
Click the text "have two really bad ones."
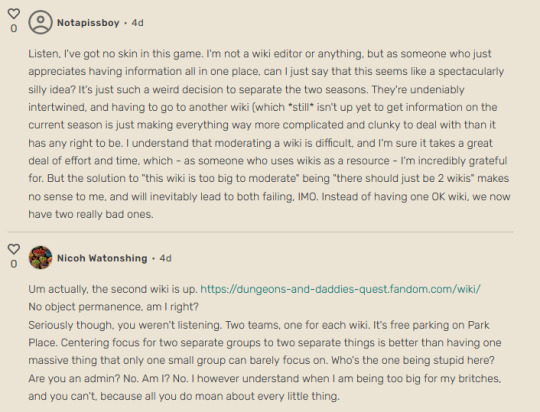click(91, 214)
